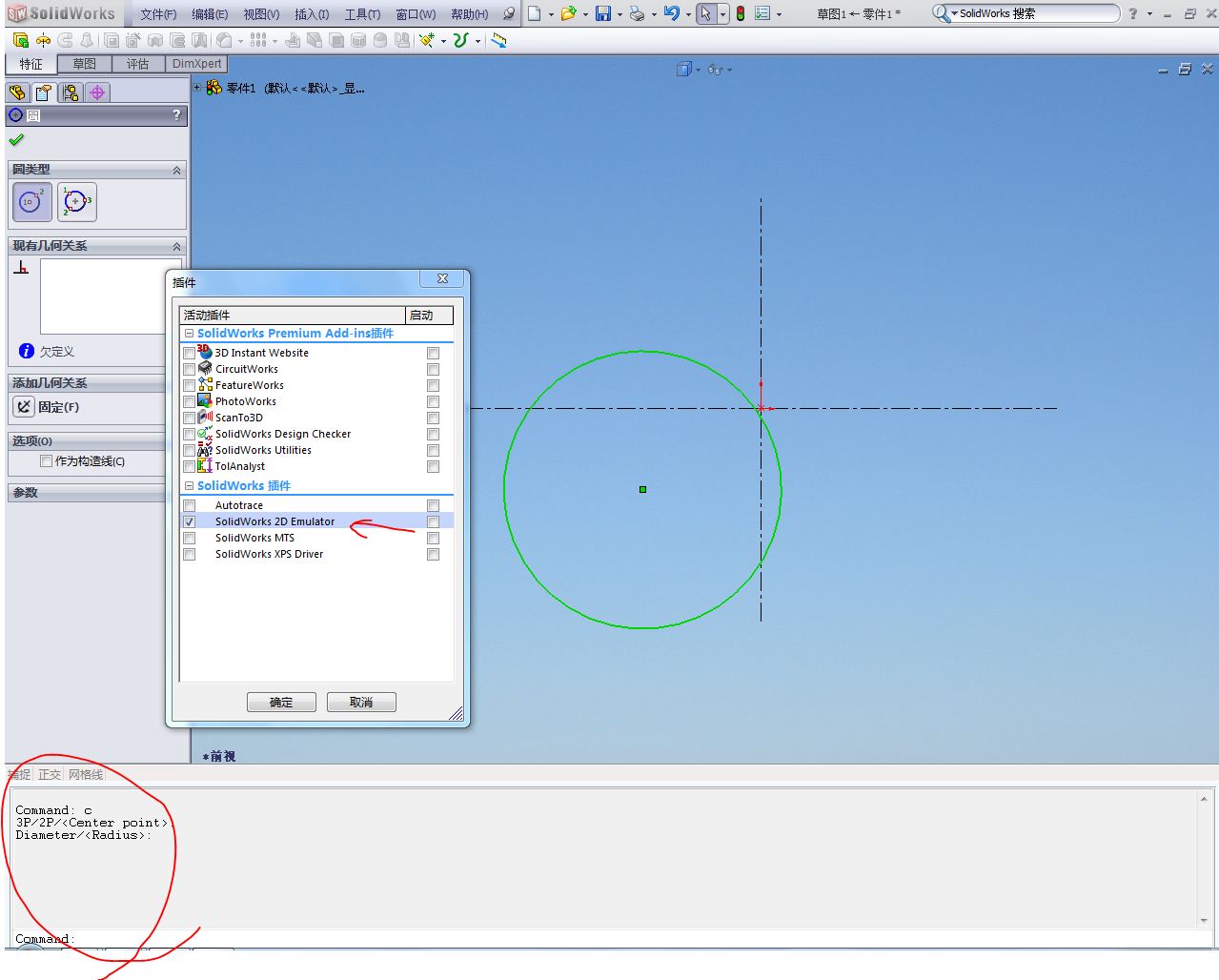Open the dropdown arrow beside Undo icon
Image resolution: width=1219 pixels, height=980 pixels.
pyautogui.click(x=688, y=14)
